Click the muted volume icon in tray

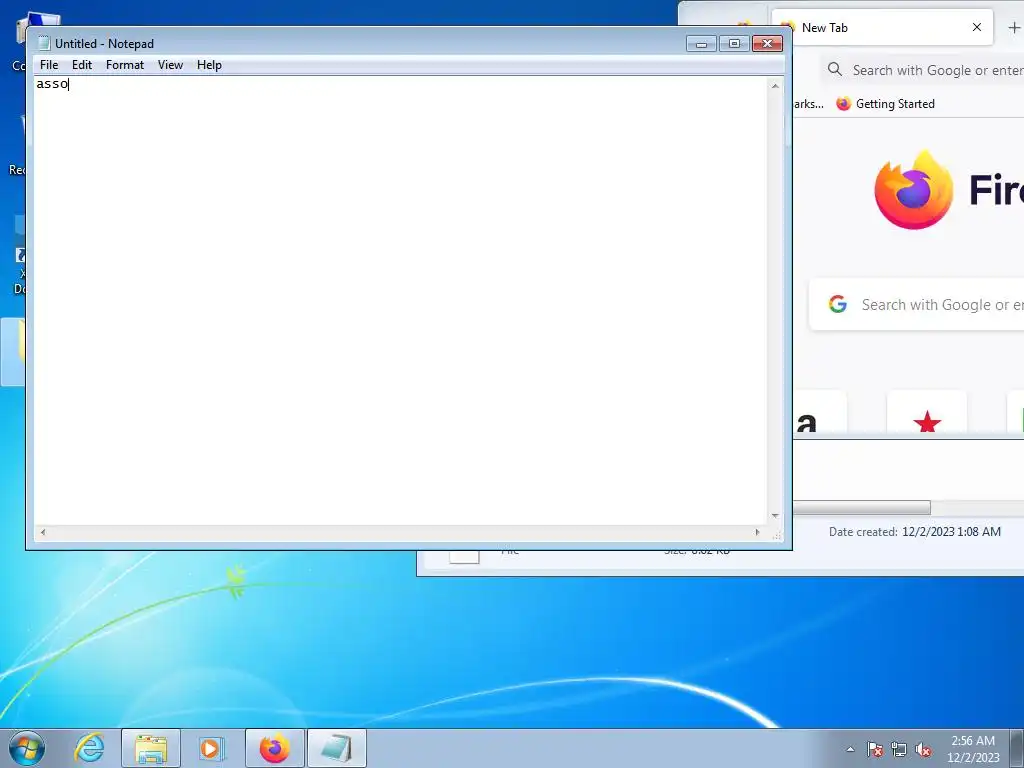(923, 749)
